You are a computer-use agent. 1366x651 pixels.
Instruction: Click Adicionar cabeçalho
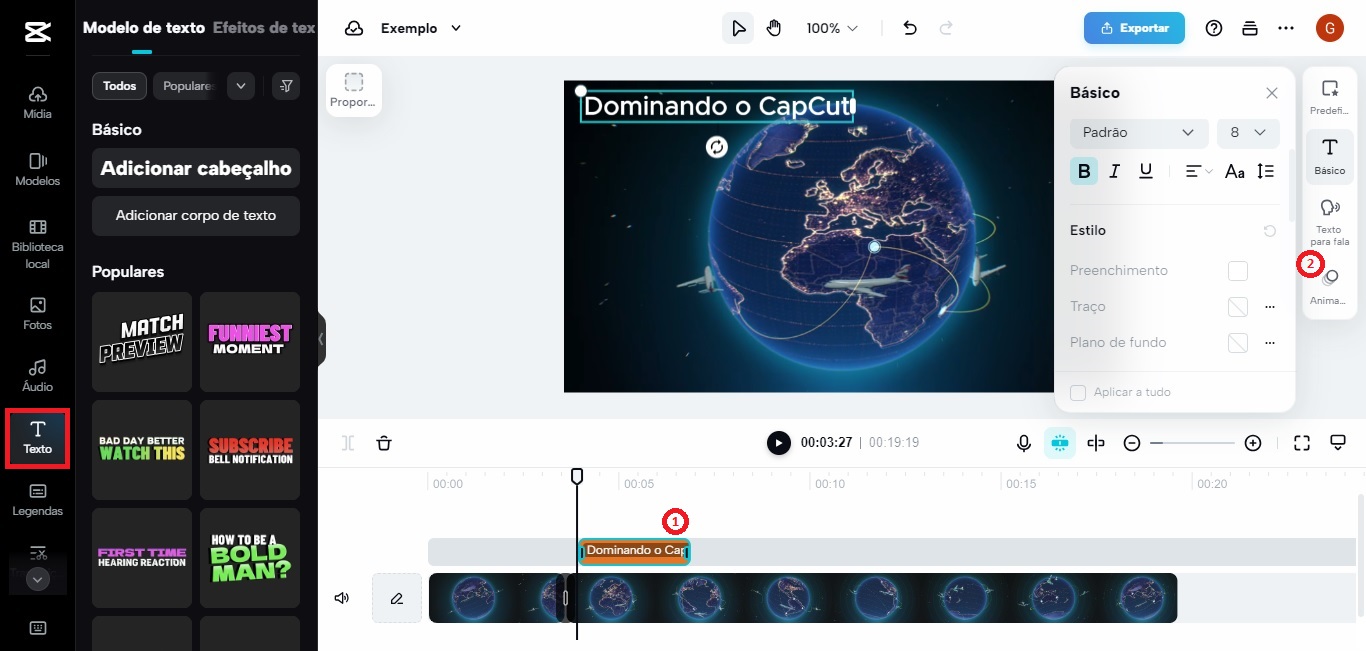(196, 168)
